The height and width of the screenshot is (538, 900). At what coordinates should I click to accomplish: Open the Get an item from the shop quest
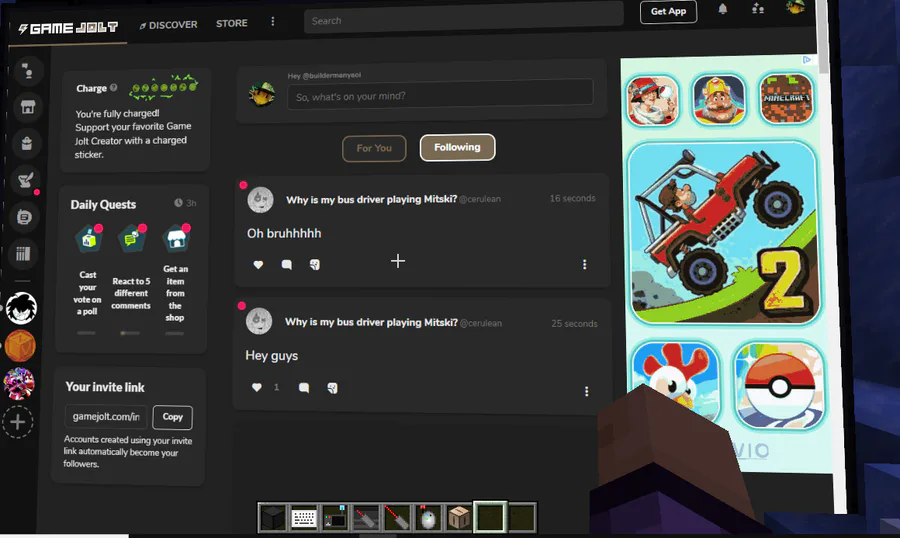coord(175,273)
